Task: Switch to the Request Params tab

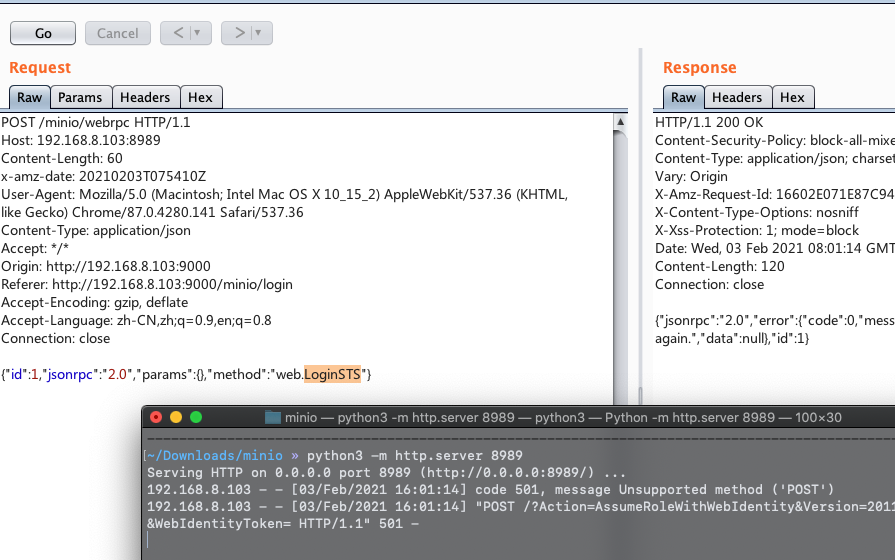Action: pyautogui.click(x=80, y=97)
